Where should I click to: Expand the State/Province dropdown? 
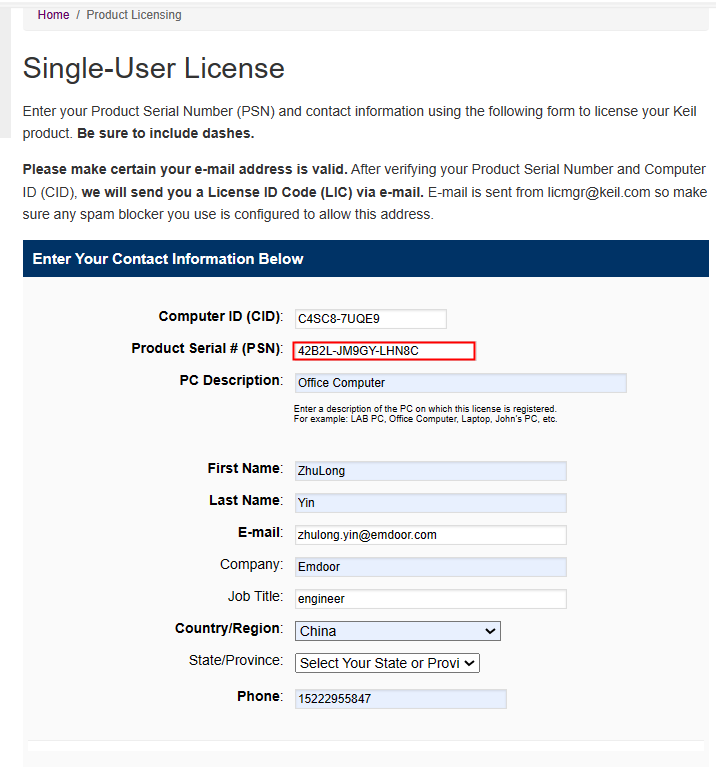(x=387, y=663)
